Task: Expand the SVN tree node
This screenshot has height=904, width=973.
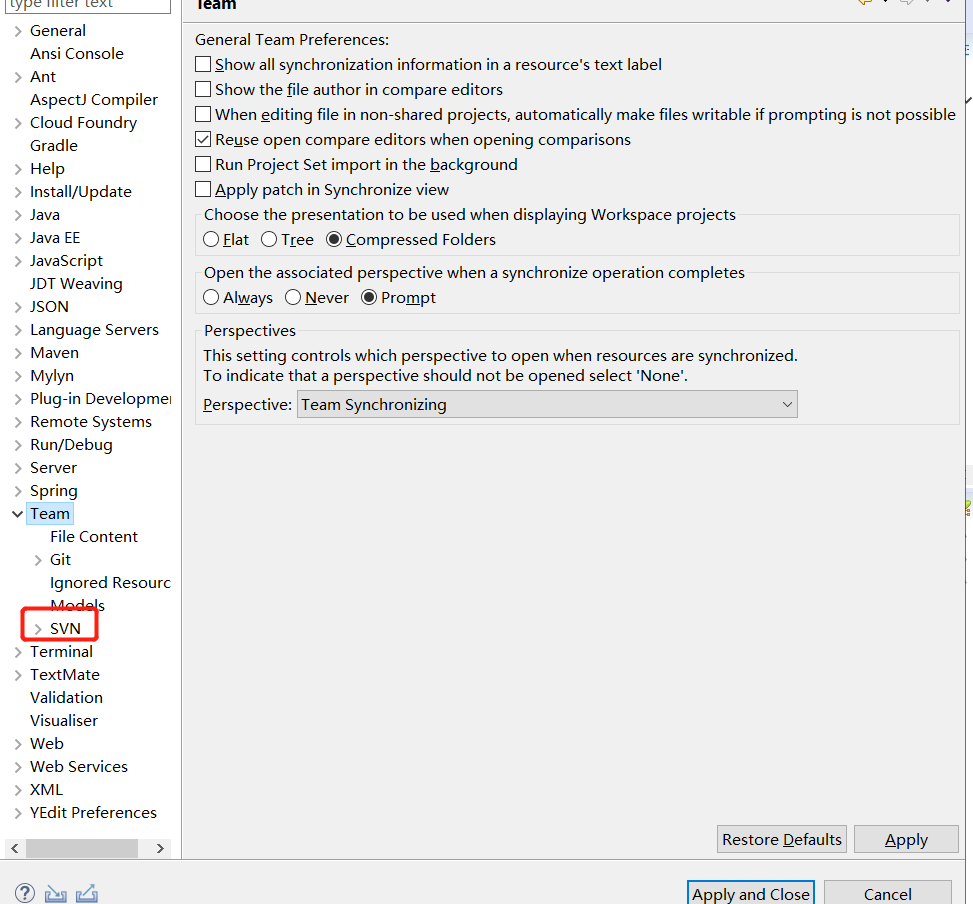Action: click(x=41, y=628)
